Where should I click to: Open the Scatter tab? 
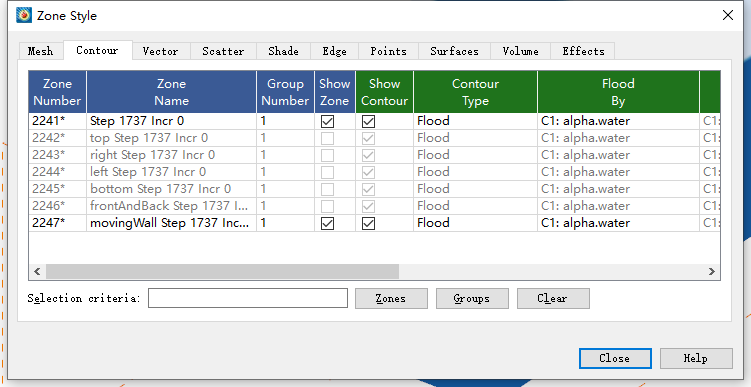pyautogui.click(x=223, y=51)
